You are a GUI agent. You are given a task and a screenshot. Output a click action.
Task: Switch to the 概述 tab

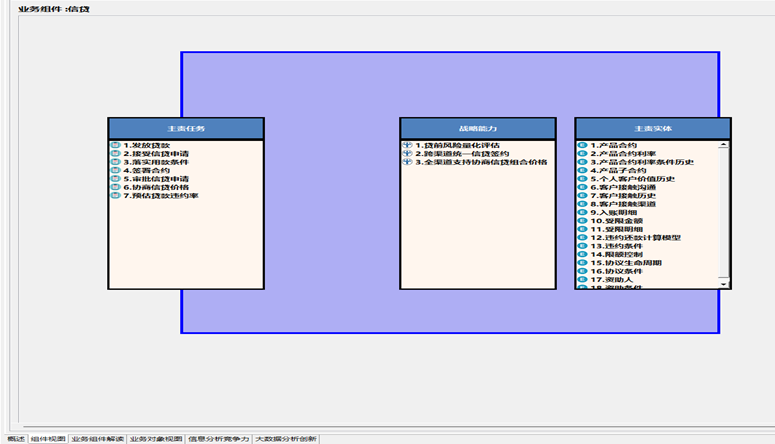click(x=15, y=438)
